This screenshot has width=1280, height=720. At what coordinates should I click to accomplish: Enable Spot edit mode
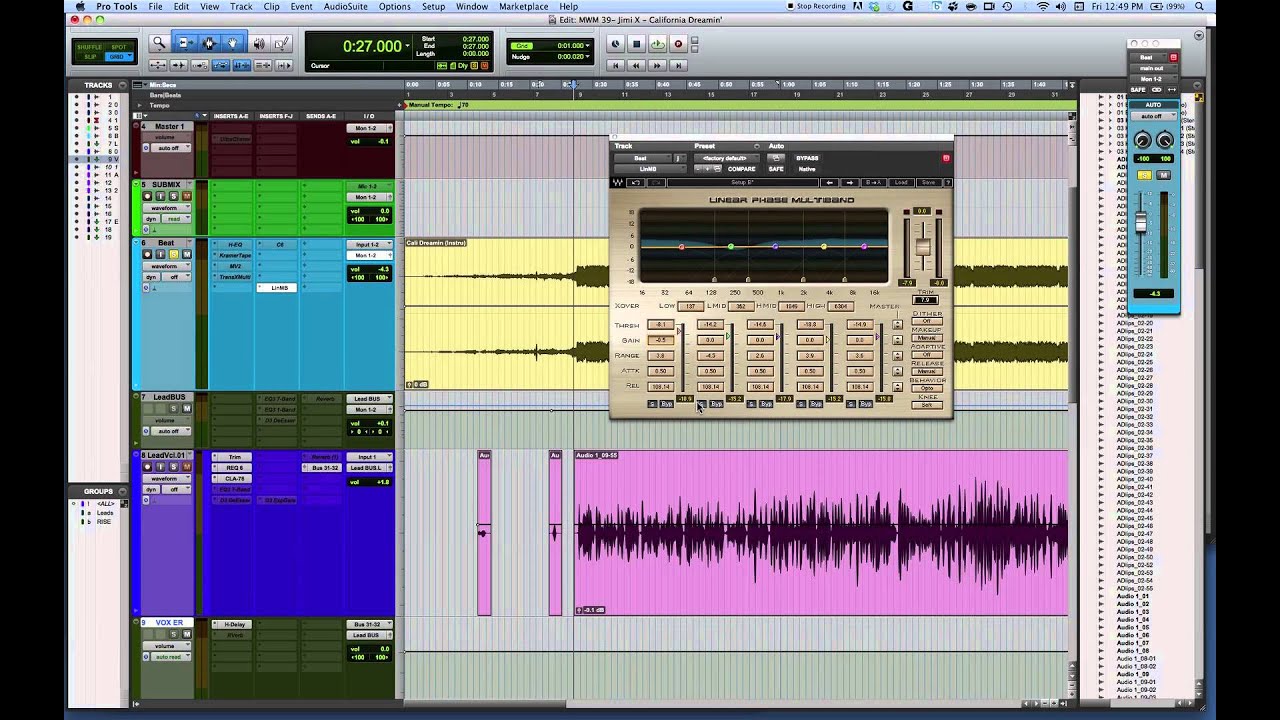click(x=117, y=47)
